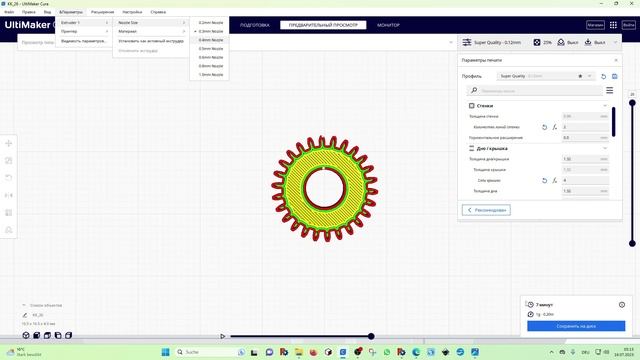640x360 pixels.
Task: Click the print settings sliders icon
Action: 467,42
